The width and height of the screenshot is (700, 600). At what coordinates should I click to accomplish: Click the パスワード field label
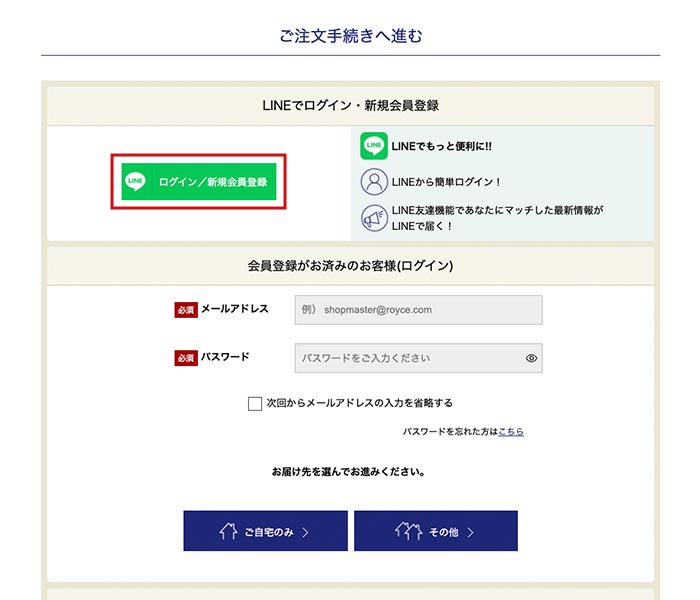click(x=225, y=357)
